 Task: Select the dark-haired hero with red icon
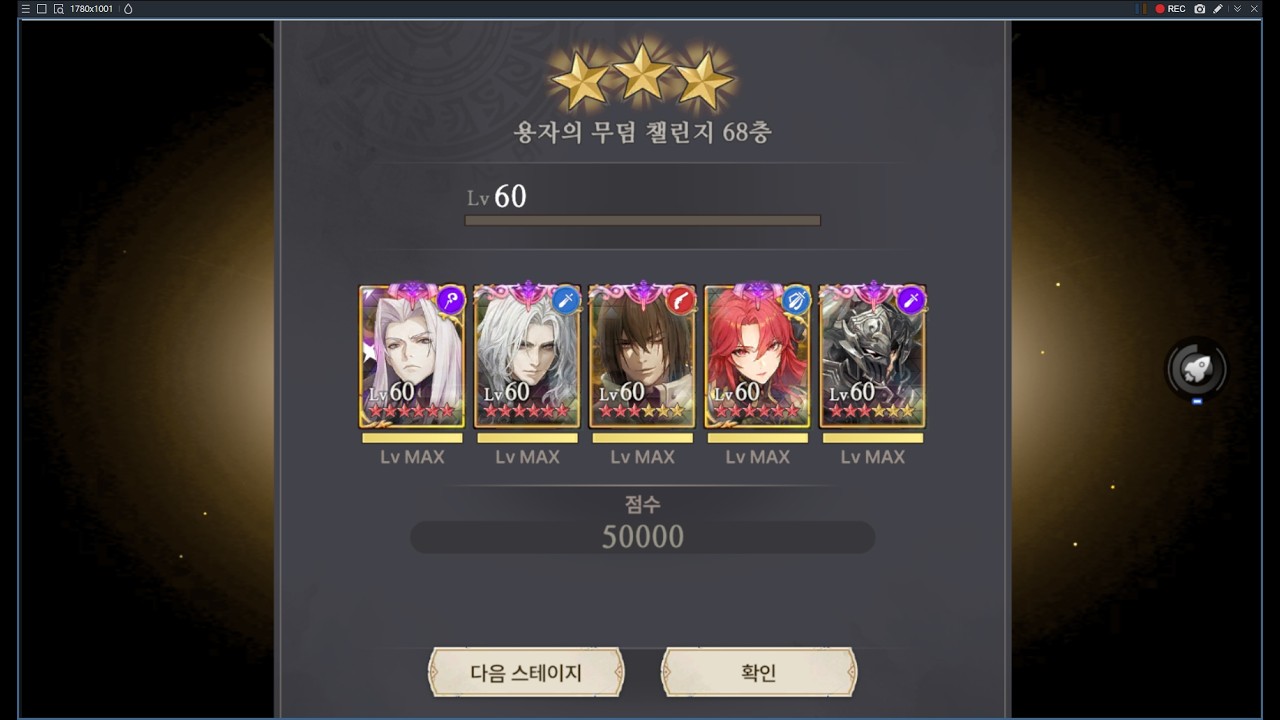click(642, 356)
